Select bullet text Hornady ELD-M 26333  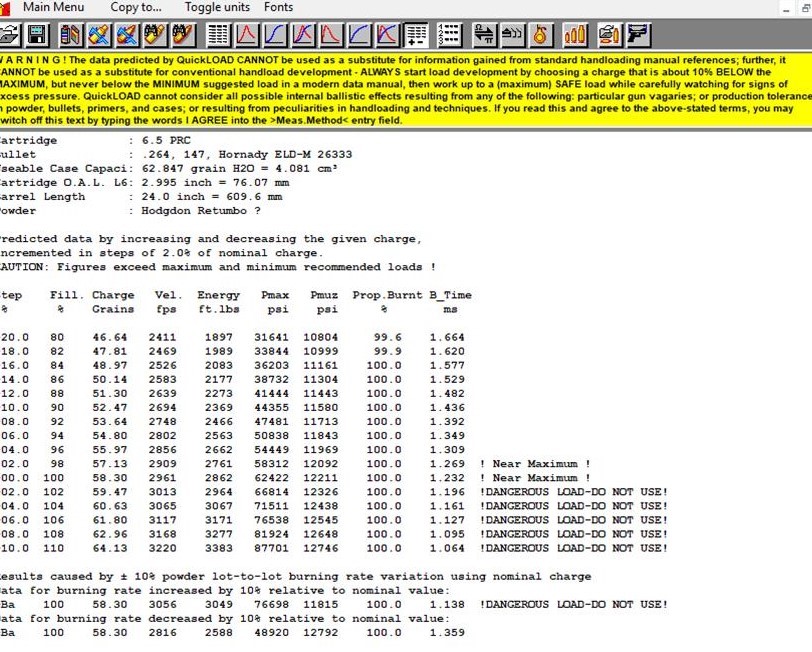[x=285, y=154]
